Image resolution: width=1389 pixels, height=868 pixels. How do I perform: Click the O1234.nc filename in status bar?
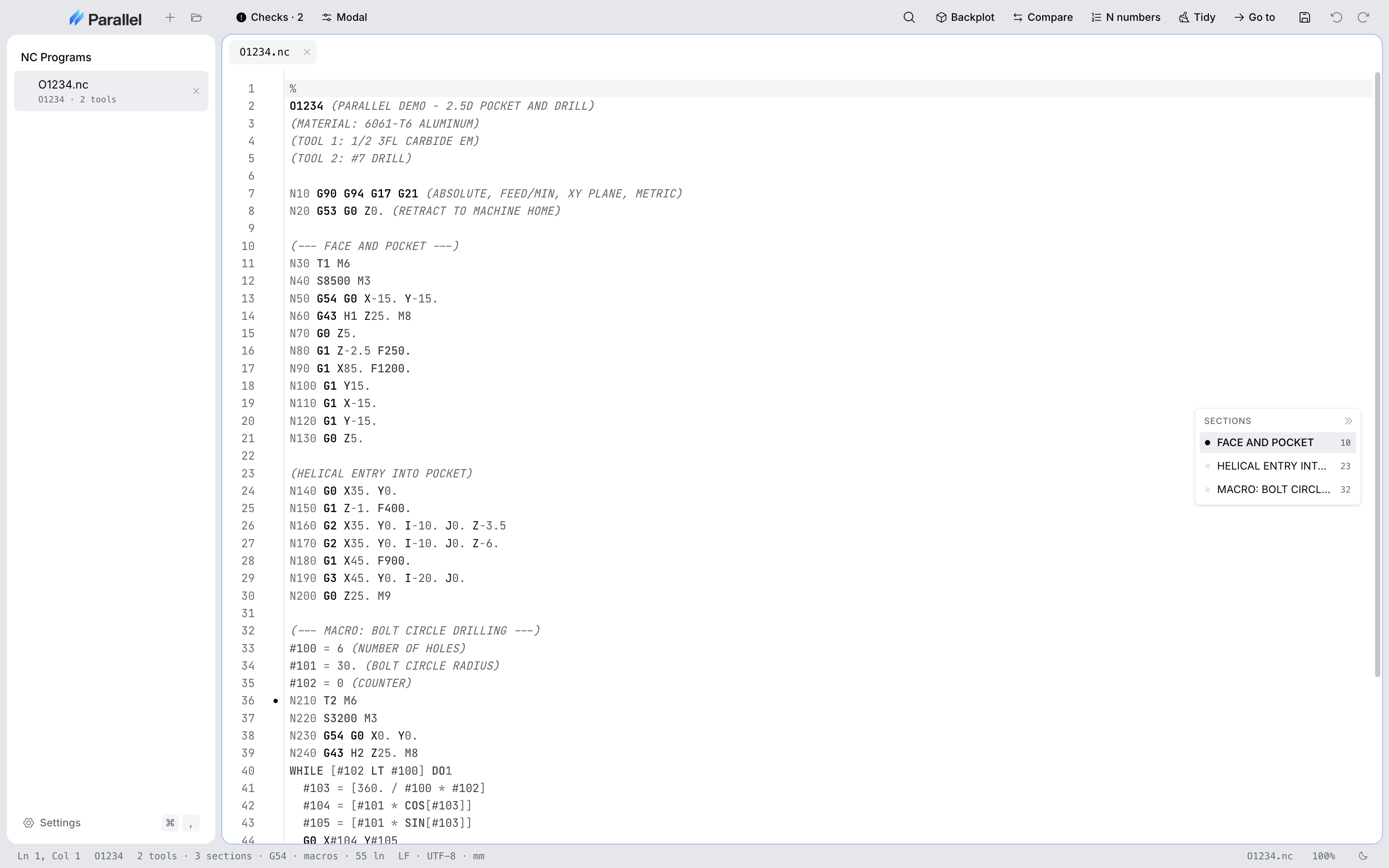(1270, 856)
